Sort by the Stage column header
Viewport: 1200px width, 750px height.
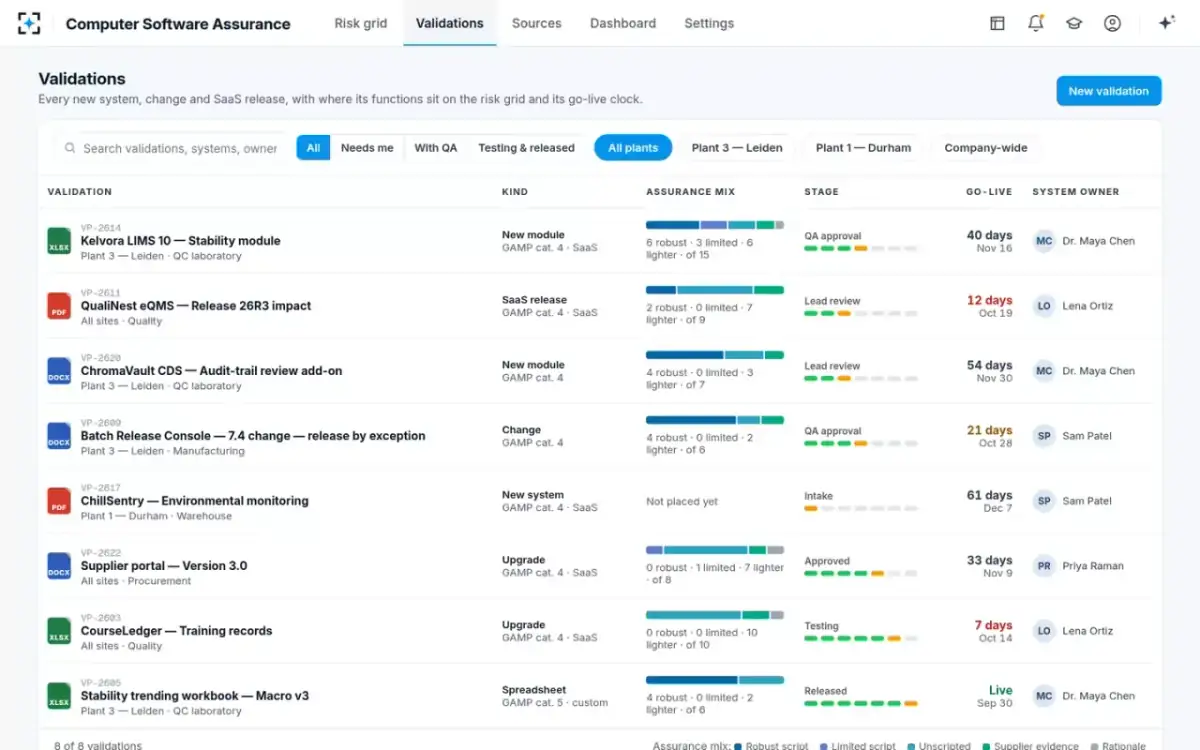[x=822, y=192]
